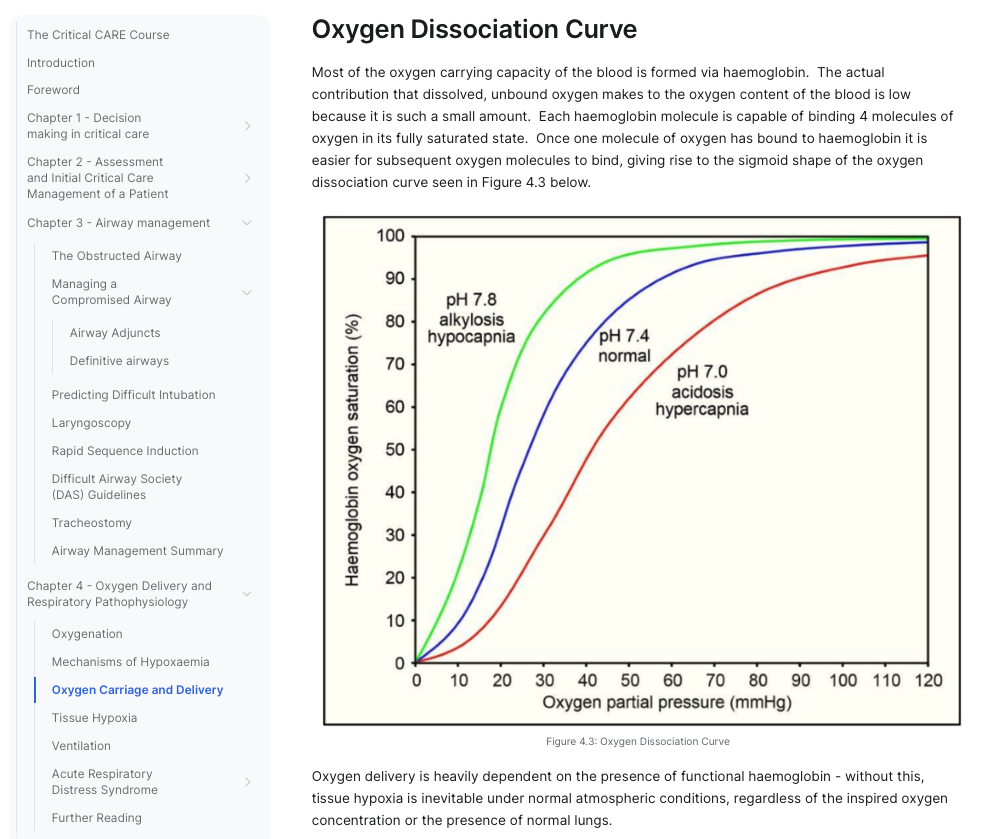This screenshot has width=1003, height=839.
Task: Open Difficult Airway Society (DAS) Guidelines
Action: point(116,487)
